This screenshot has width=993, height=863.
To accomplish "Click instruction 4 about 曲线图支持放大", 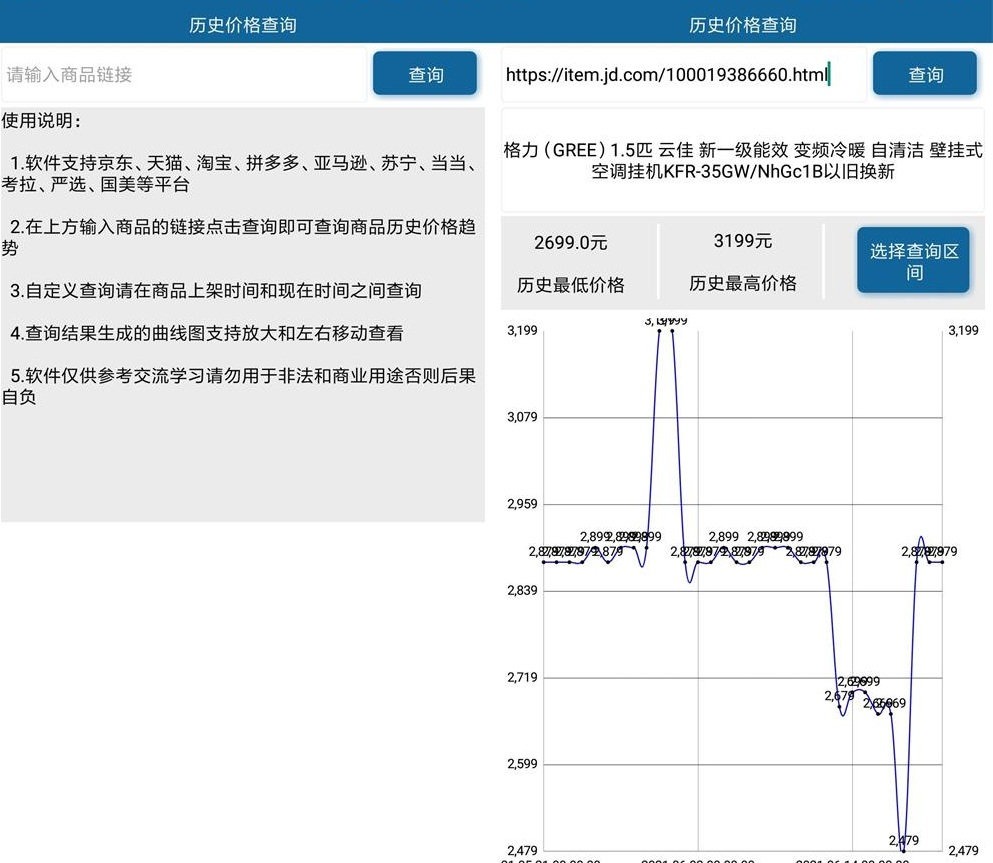I will tap(207, 333).
